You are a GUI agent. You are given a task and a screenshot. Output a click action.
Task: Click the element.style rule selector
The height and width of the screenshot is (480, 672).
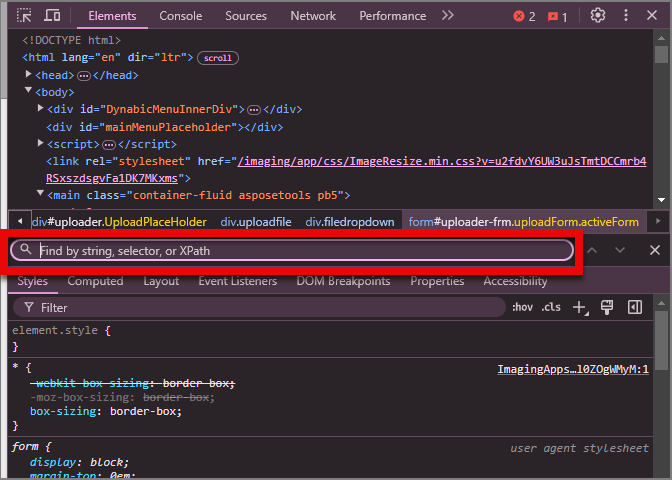click(55, 330)
